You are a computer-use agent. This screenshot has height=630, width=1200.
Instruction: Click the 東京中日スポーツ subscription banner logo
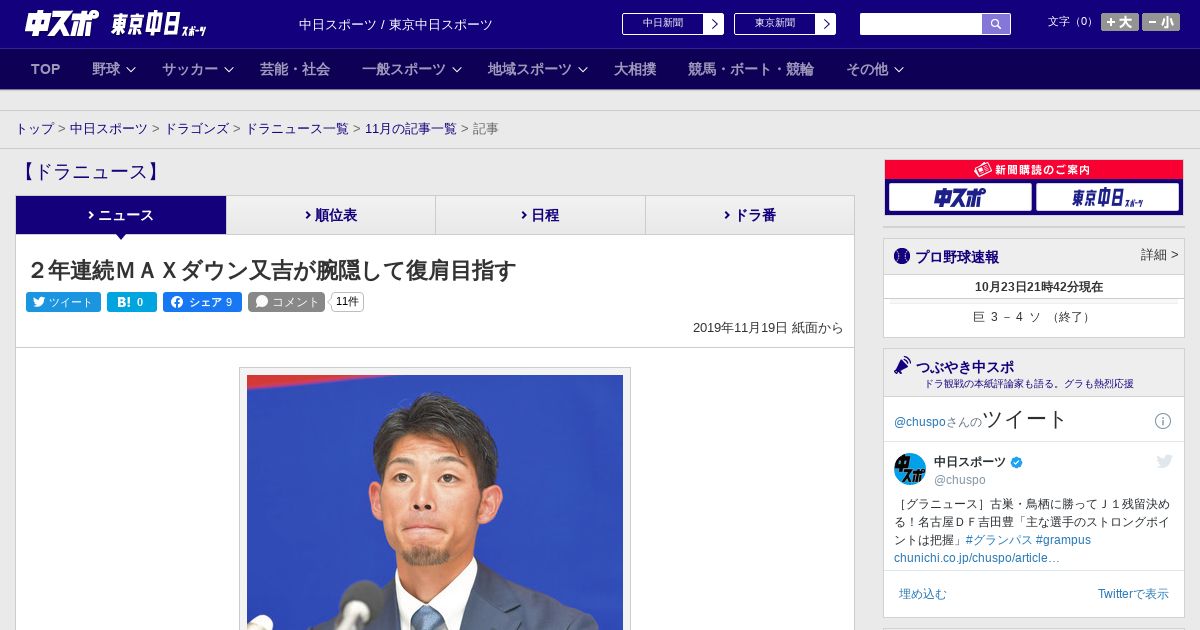pyautogui.click(x=1107, y=197)
